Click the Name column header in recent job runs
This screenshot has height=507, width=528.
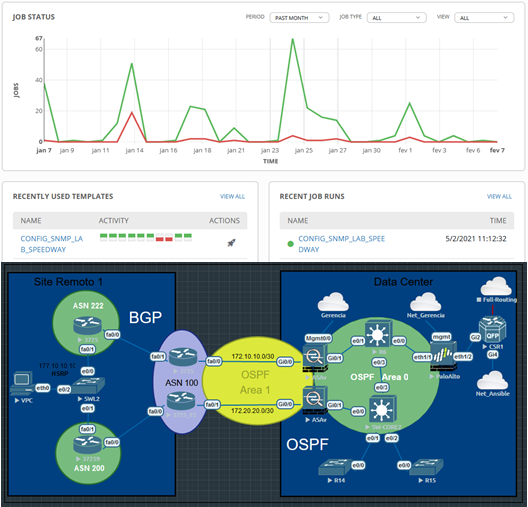(x=298, y=221)
